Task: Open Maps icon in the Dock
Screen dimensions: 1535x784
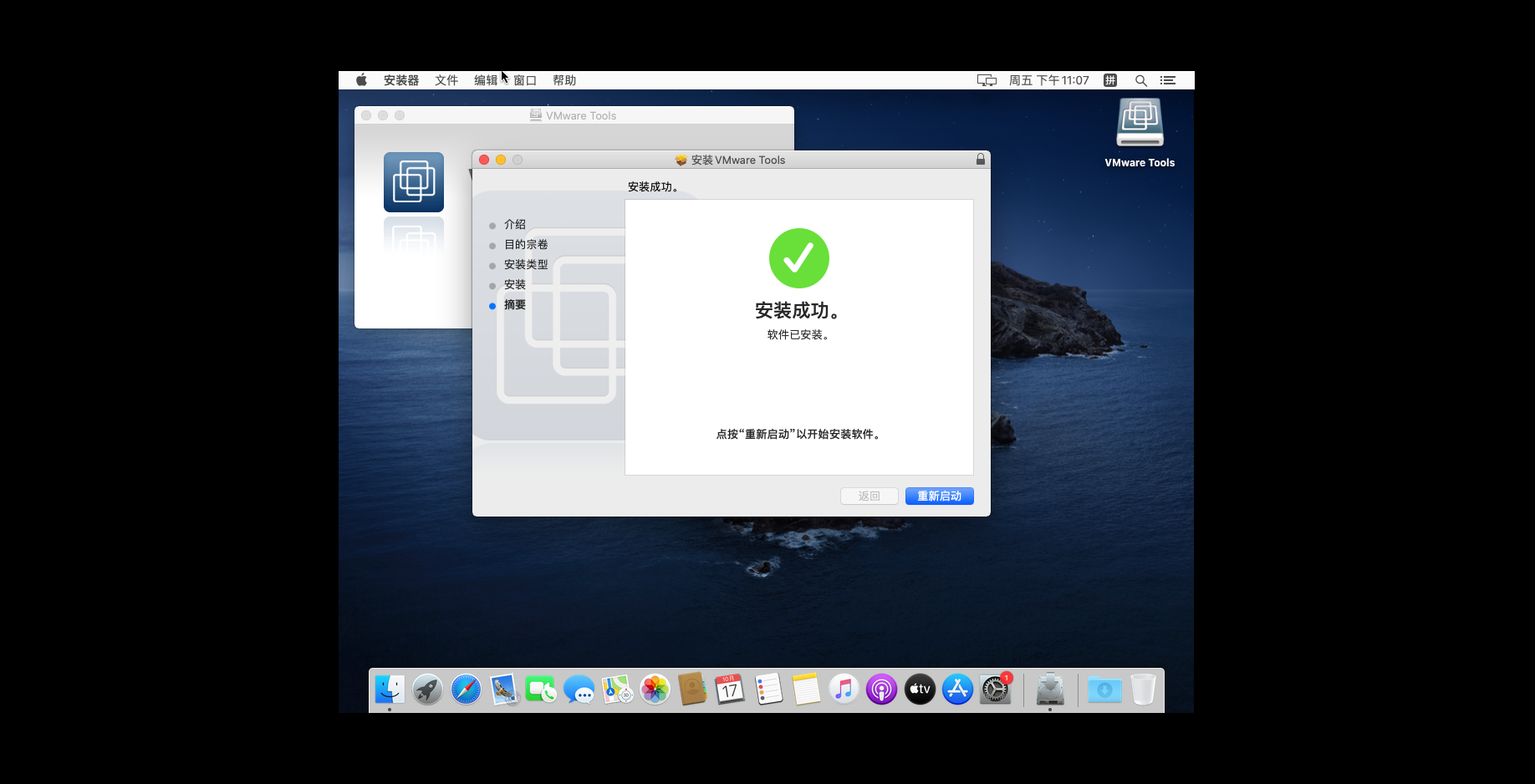Action: tap(617, 690)
